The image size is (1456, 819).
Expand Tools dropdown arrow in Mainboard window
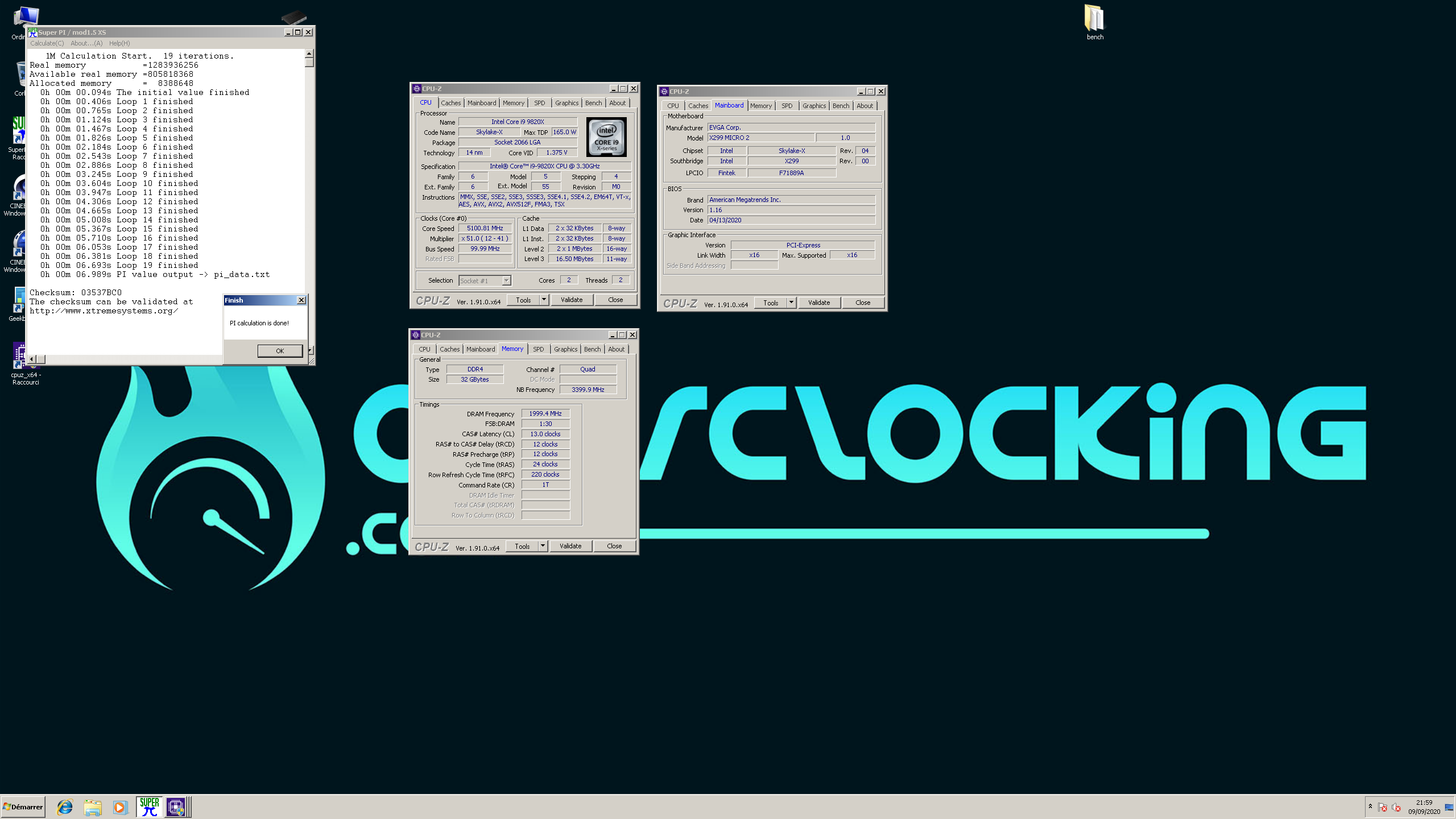click(x=791, y=303)
